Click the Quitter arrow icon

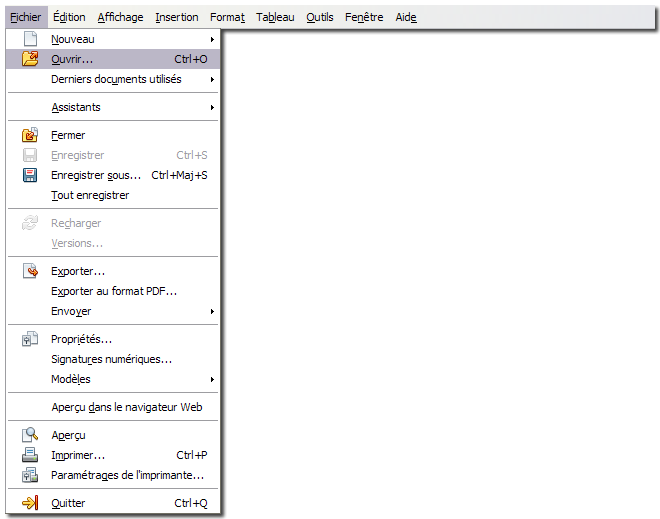click(x=30, y=503)
